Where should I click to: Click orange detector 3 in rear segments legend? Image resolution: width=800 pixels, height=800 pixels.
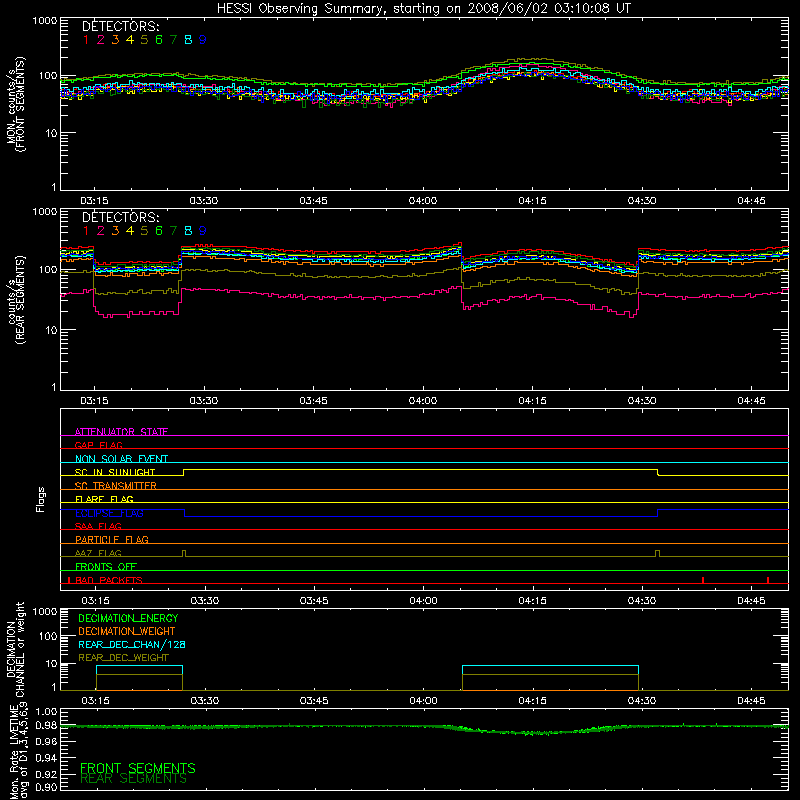(x=115, y=231)
